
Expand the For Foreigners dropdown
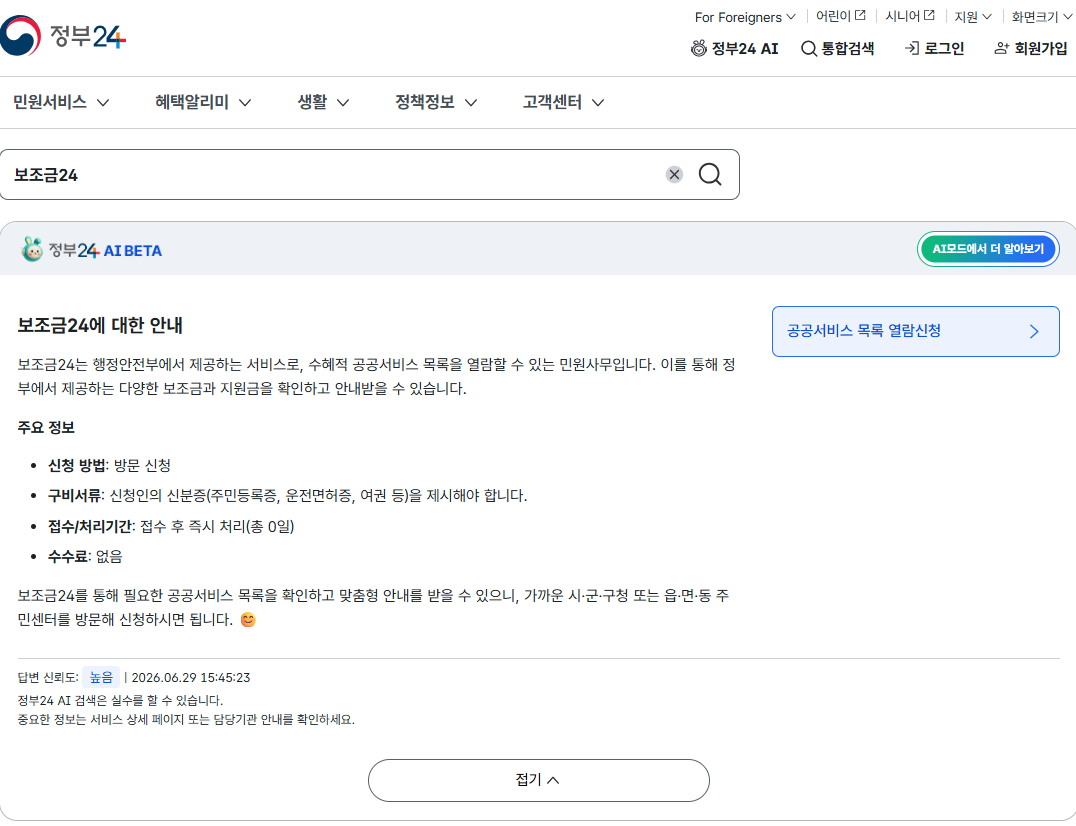(x=745, y=16)
